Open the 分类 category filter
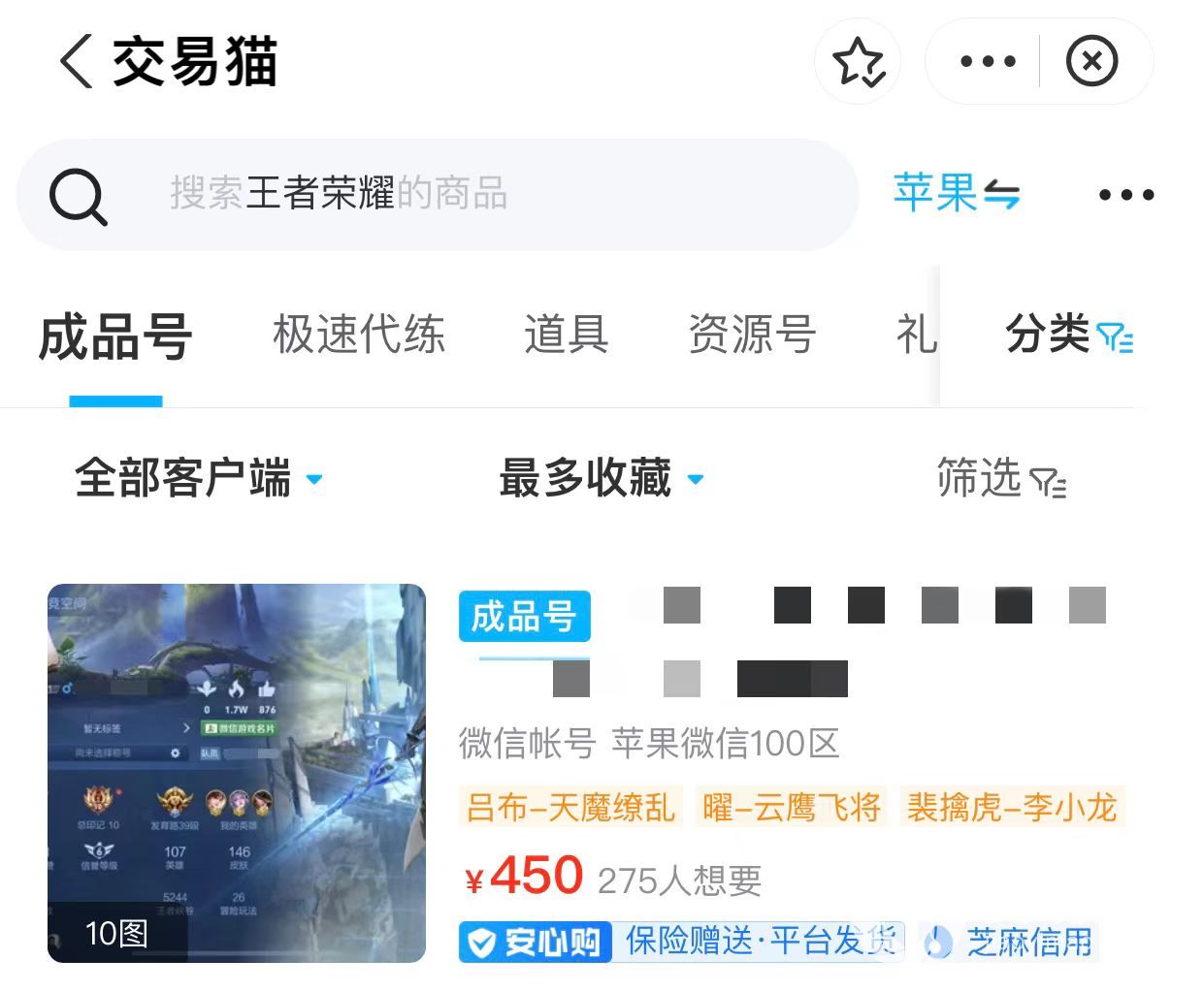 [1069, 335]
